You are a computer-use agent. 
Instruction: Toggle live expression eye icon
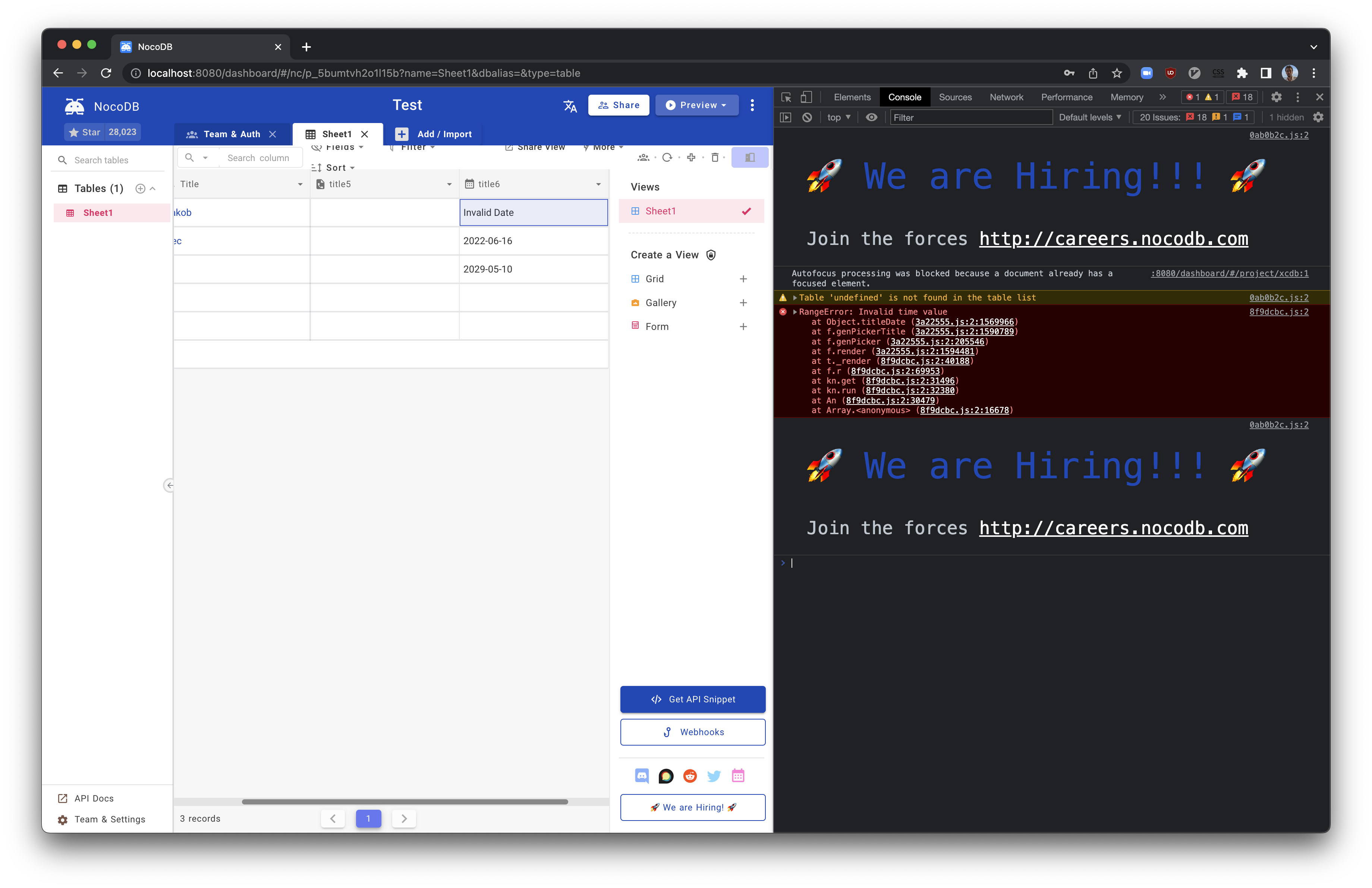[x=871, y=117]
